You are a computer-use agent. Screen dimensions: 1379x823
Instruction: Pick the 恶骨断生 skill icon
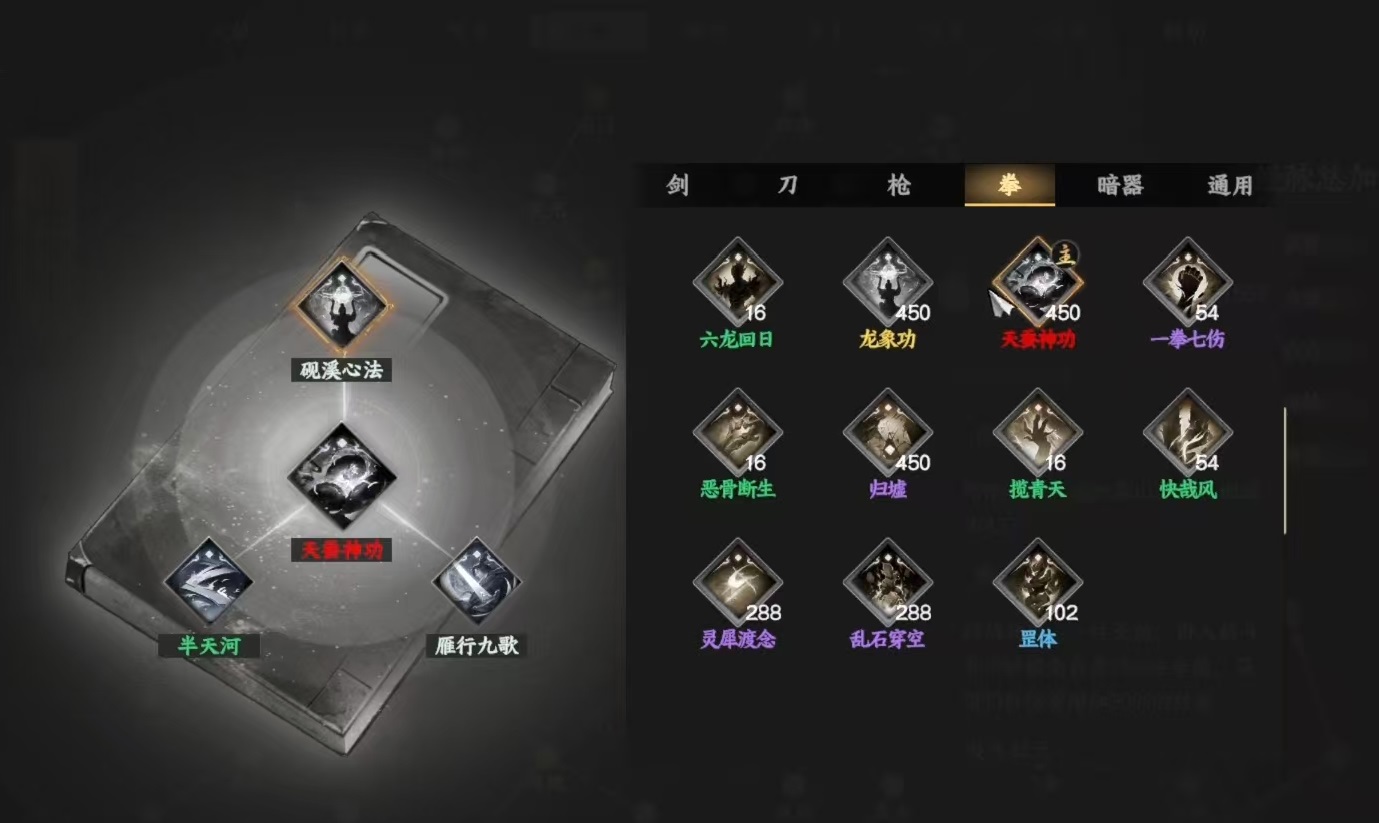[737, 432]
